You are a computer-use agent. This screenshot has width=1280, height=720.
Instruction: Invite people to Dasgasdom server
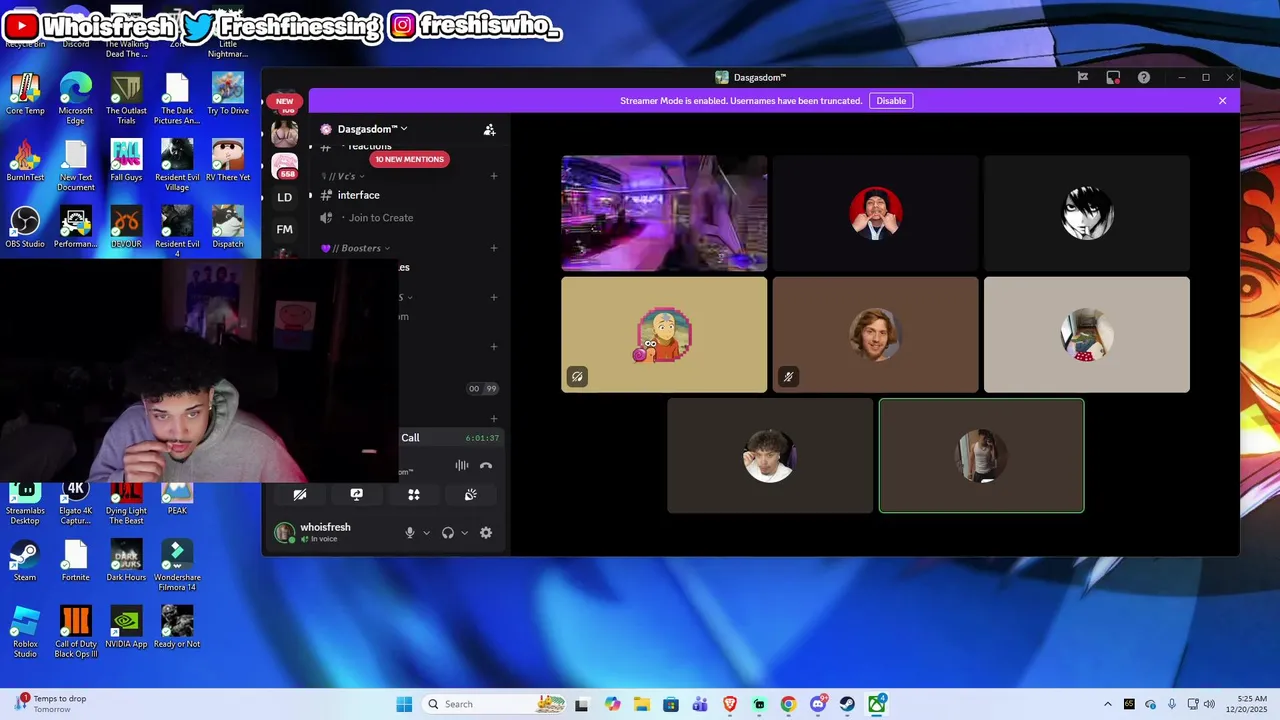point(489,129)
